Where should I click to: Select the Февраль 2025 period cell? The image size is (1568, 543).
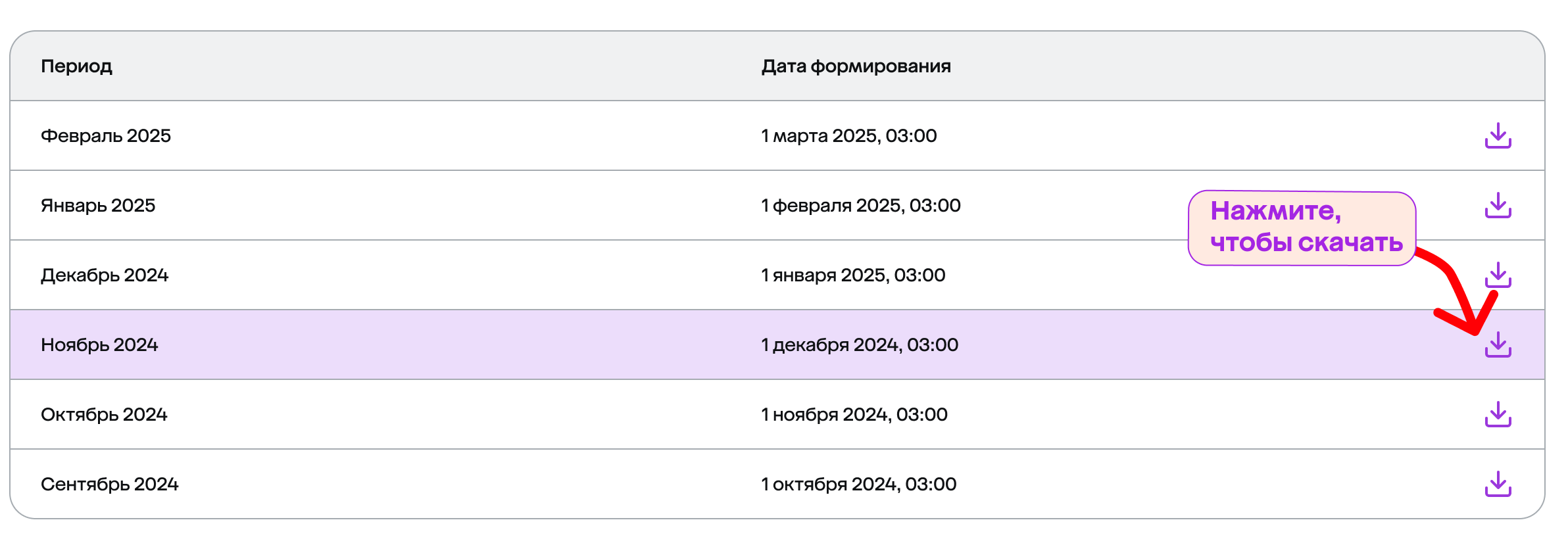click(x=106, y=136)
